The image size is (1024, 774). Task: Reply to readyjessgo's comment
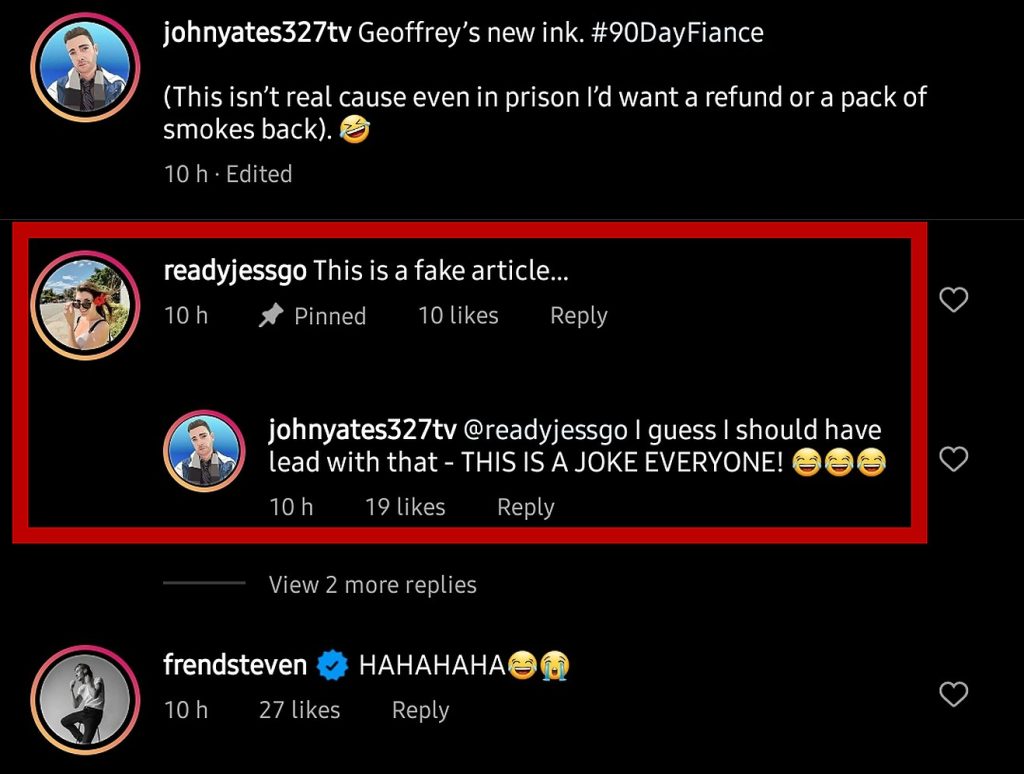click(x=578, y=316)
